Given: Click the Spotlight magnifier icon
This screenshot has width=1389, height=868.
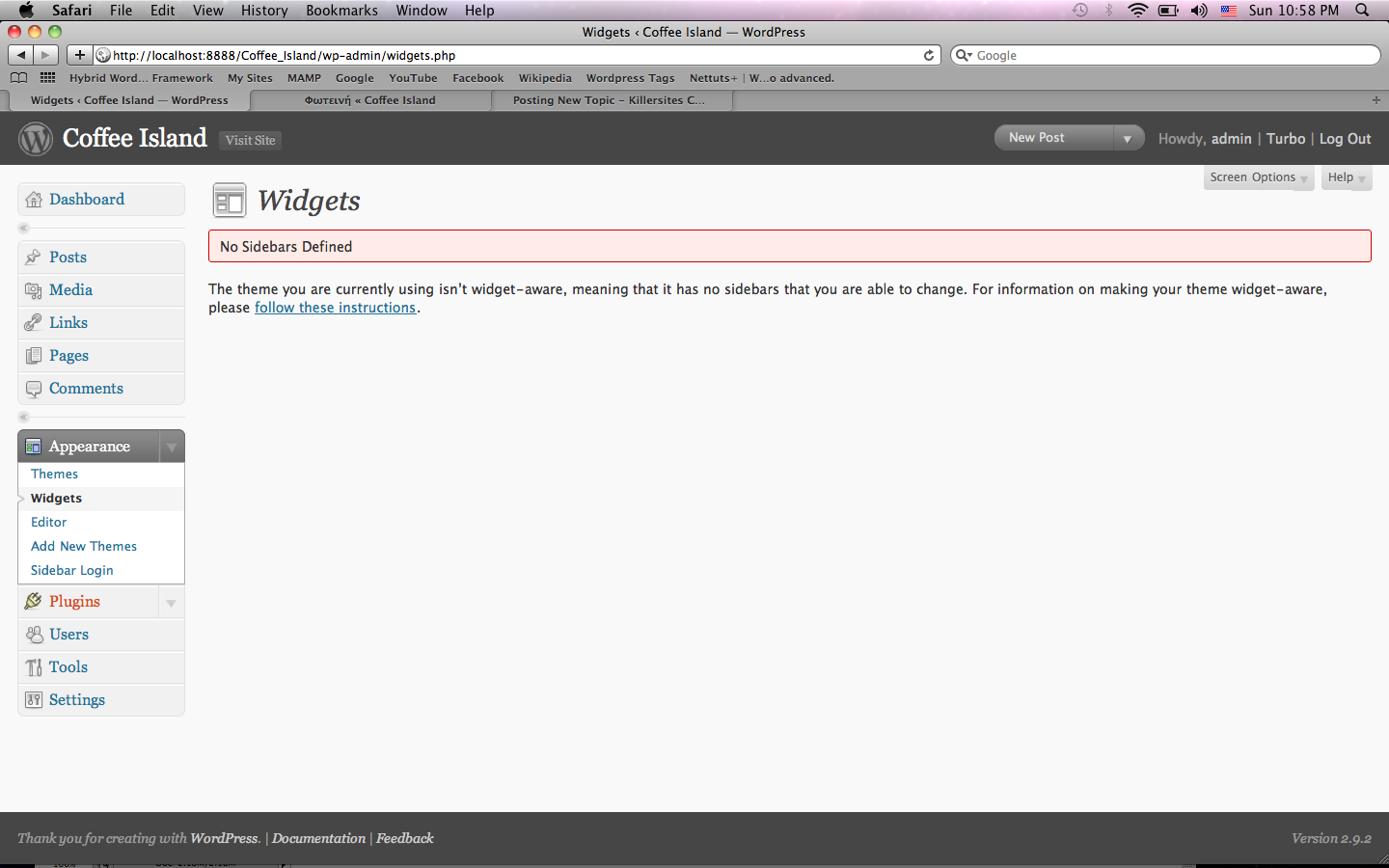Looking at the screenshot, I should point(1362,11).
